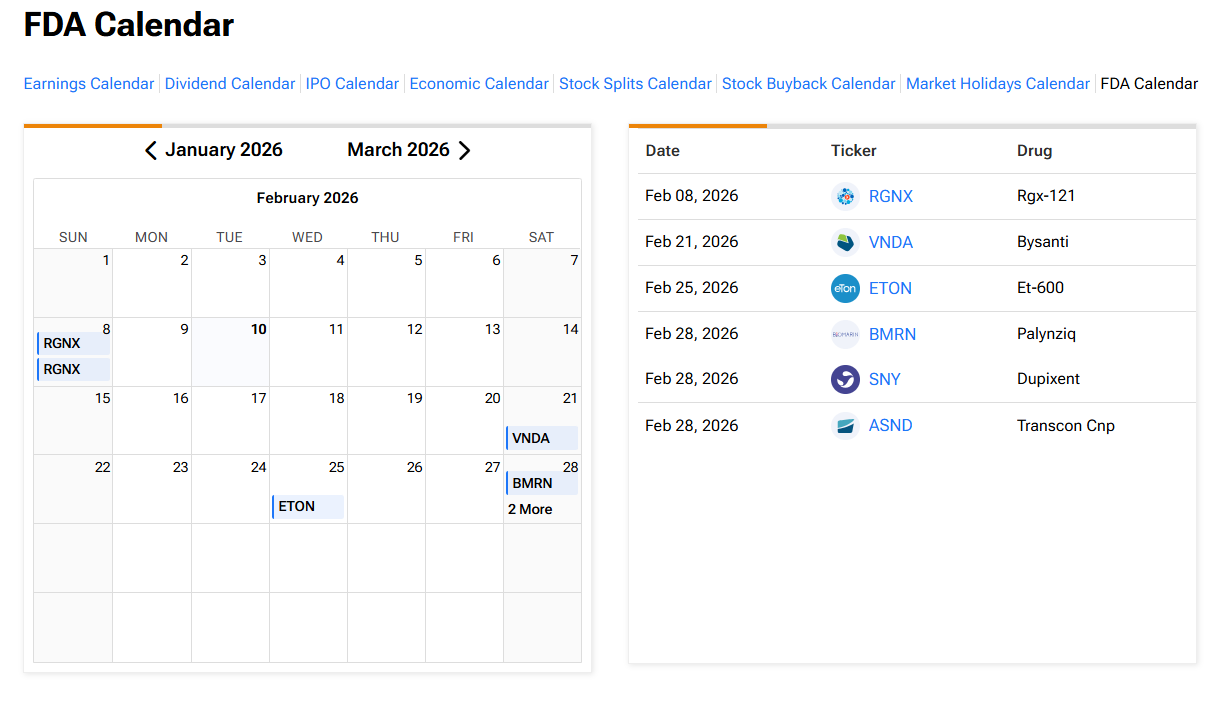Select February 1 calendar cell
This screenshot has width=1232, height=706.
pos(73,283)
